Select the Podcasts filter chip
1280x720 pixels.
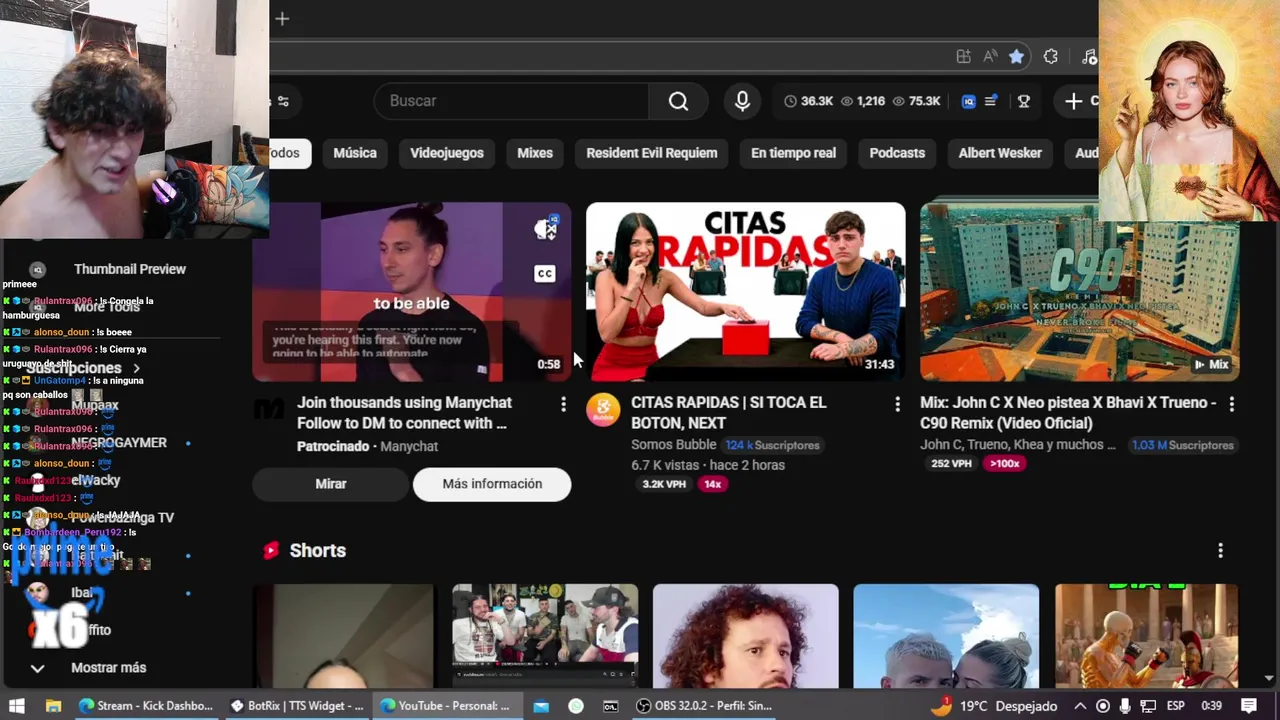tap(897, 153)
